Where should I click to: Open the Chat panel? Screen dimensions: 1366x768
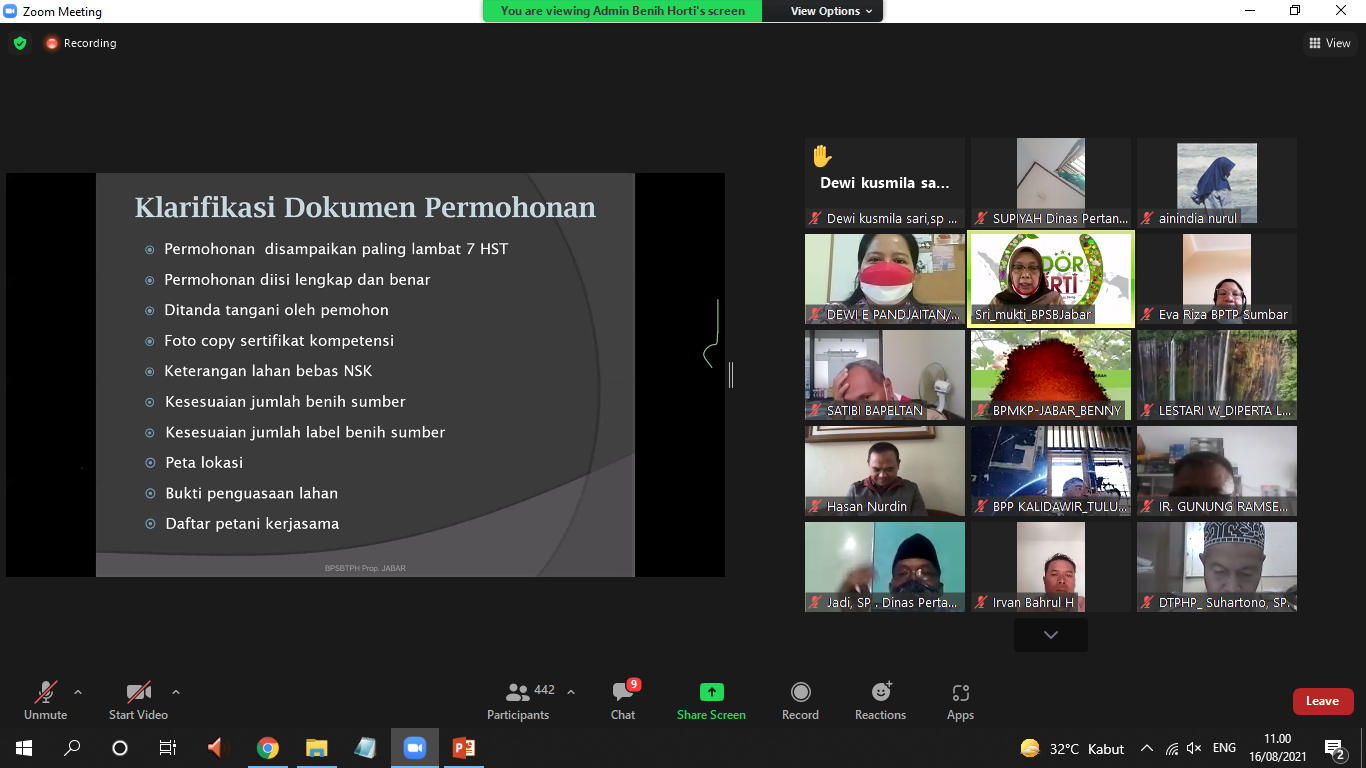tap(623, 699)
